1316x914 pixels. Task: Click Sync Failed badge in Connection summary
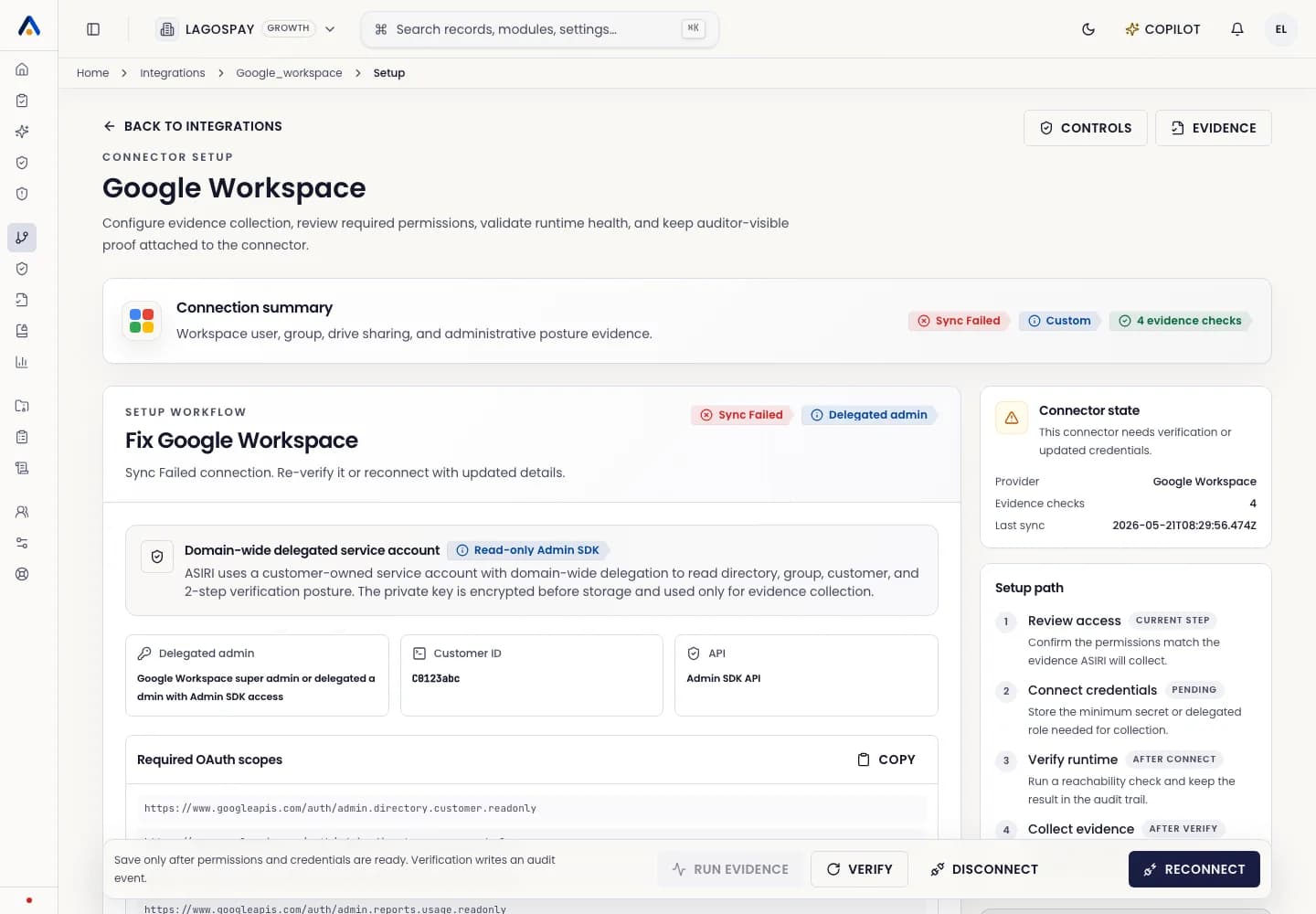[x=959, y=321]
